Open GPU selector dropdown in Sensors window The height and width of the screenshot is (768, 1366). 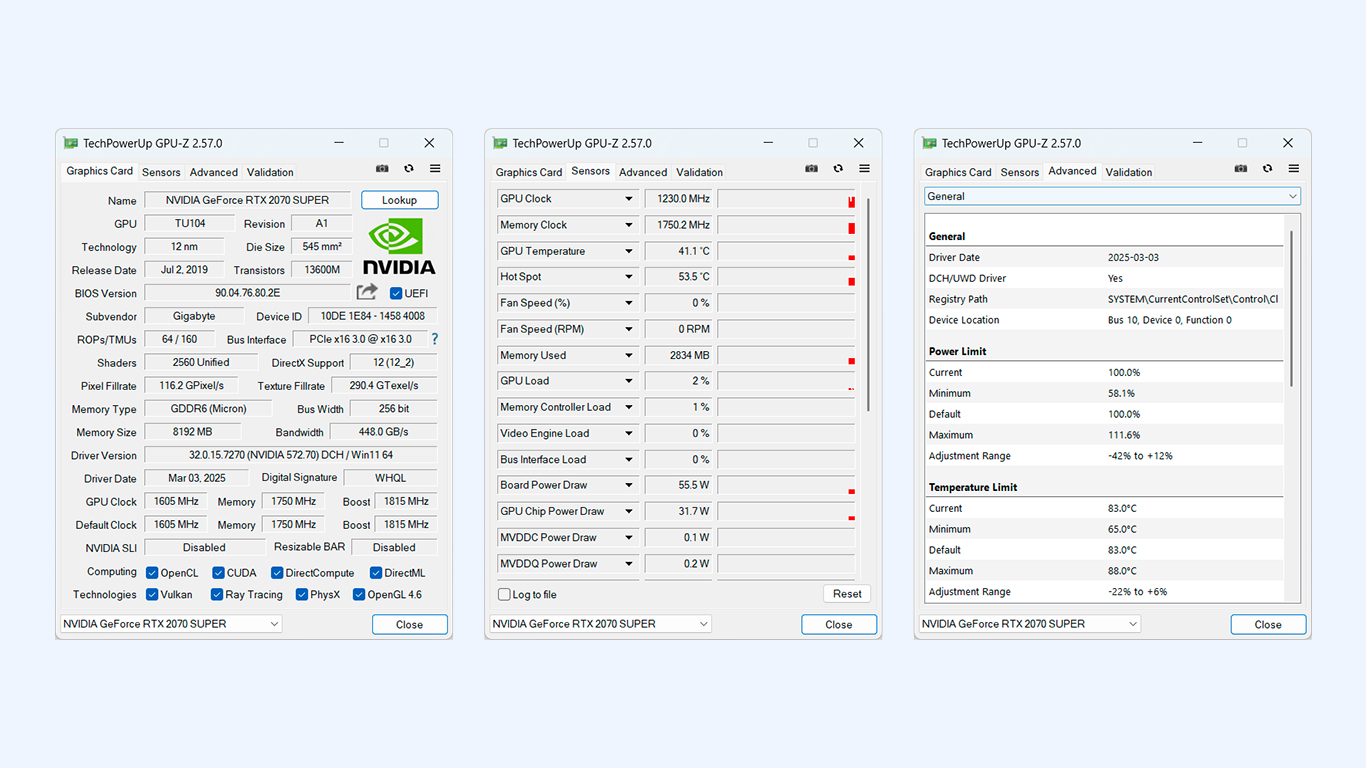(600, 624)
